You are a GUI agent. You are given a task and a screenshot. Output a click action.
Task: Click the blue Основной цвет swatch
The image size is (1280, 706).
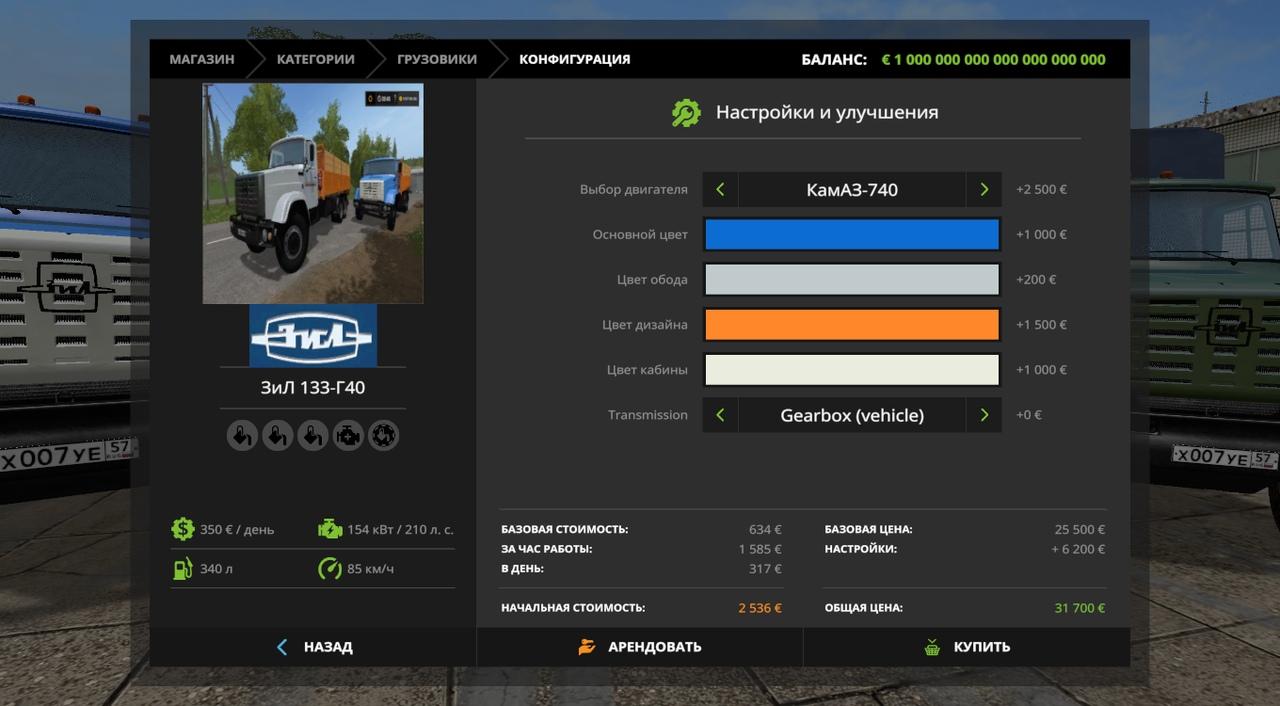pyautogui.click(x=852, y=235)
